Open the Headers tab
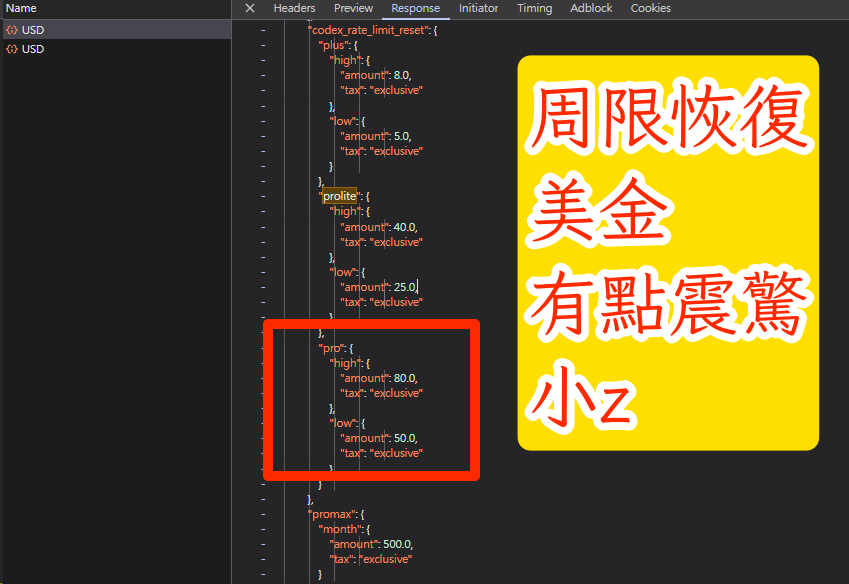 294,8
